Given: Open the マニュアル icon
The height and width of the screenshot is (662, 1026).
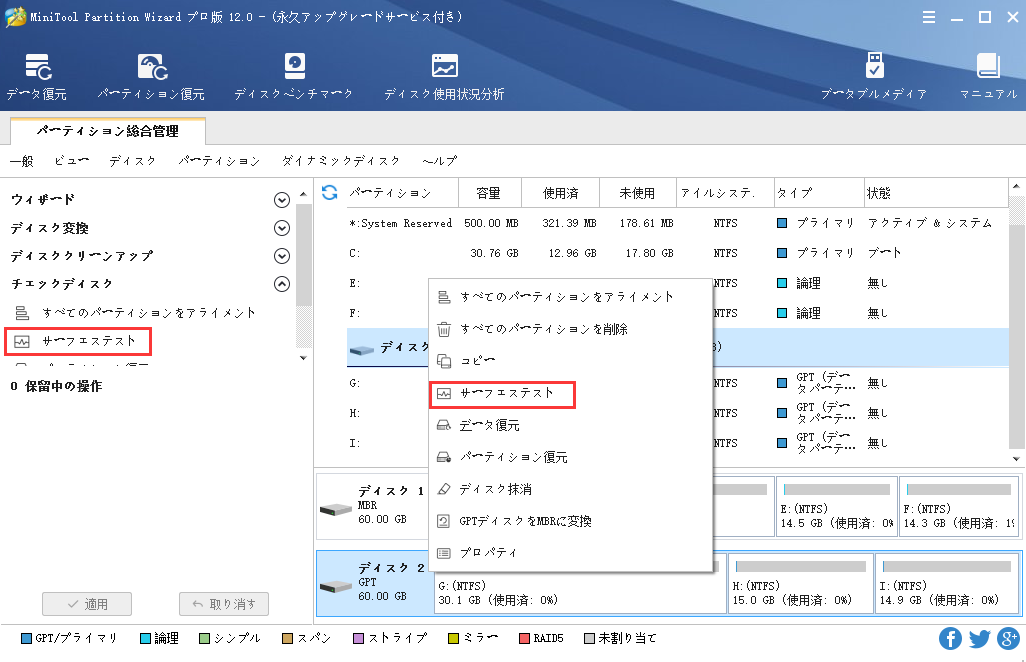Looking at the screenshot, I should click(x=988, y=77).
